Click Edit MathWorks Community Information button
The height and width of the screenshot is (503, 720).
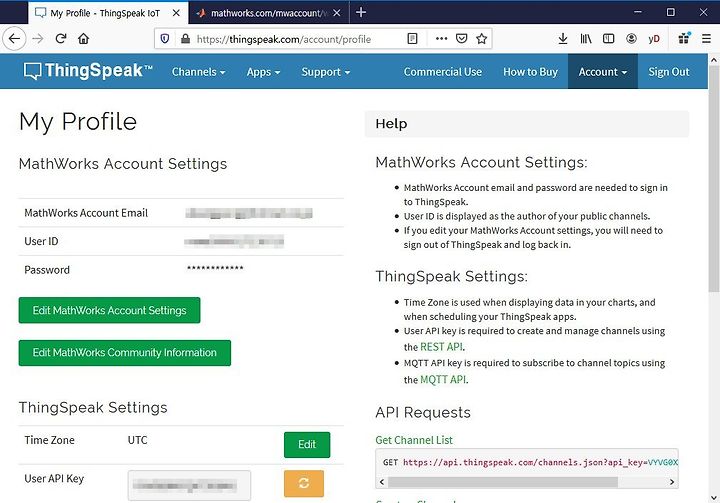(x=124, y=353)
